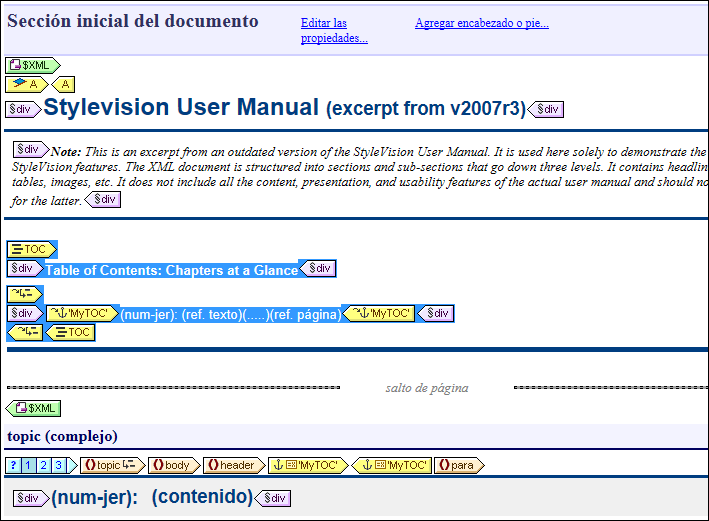Click Agregar encabezado o pie link
The image size is (709, 521).
(x=481, y=23)
